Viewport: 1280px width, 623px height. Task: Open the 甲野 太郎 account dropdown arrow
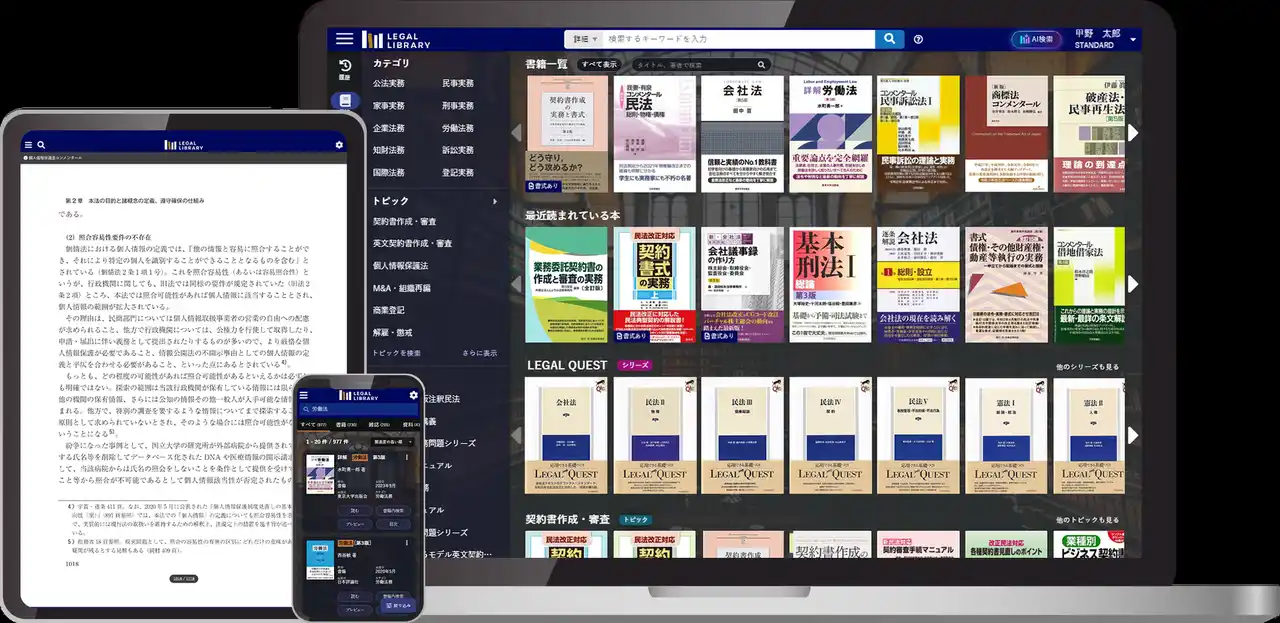(1133, 40)
